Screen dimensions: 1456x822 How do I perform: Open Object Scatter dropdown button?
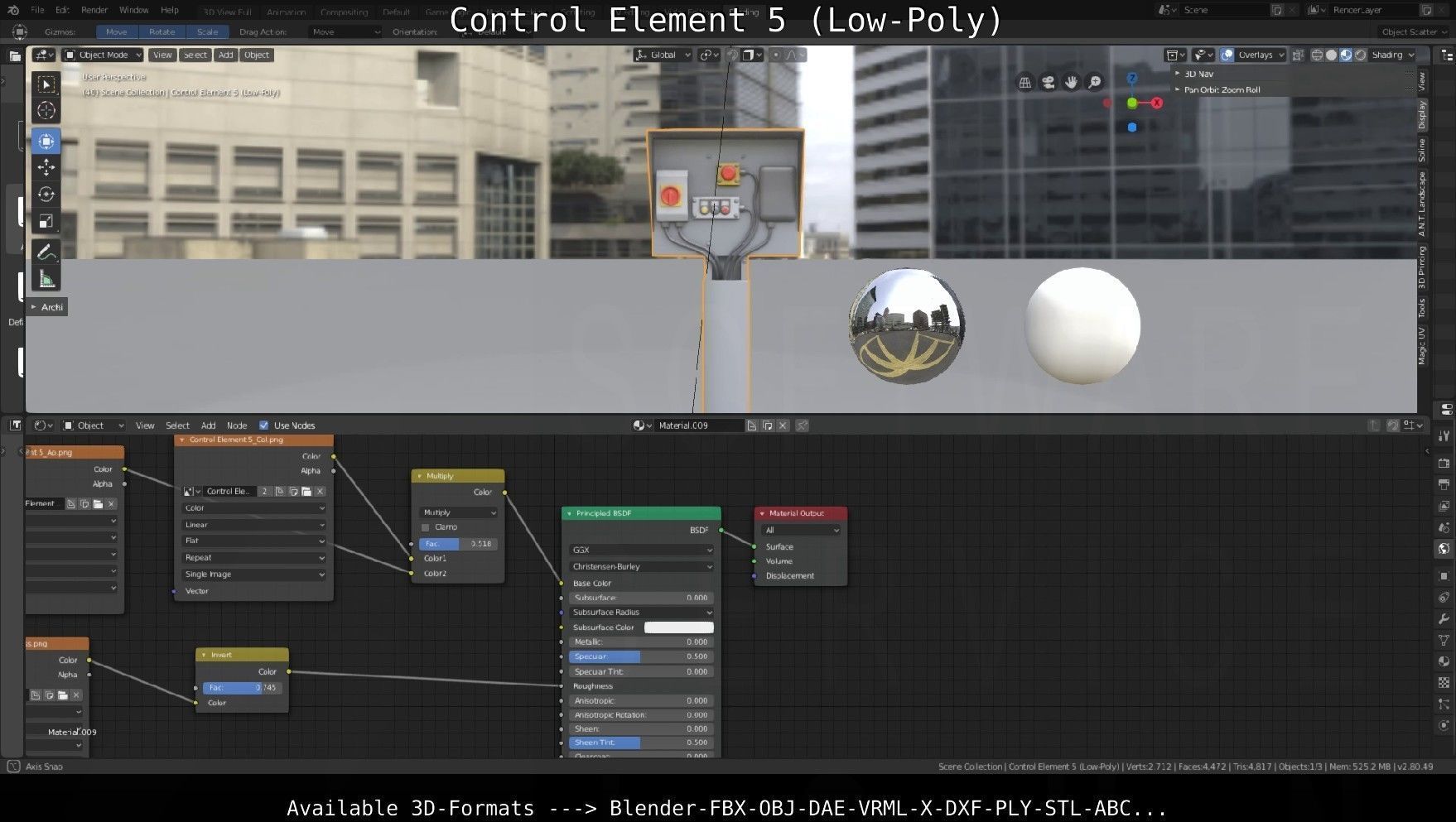coord(1413,32)
